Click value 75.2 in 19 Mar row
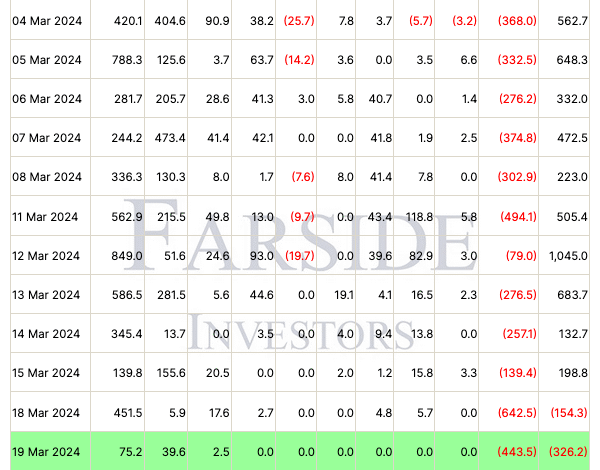 point(131,452)
